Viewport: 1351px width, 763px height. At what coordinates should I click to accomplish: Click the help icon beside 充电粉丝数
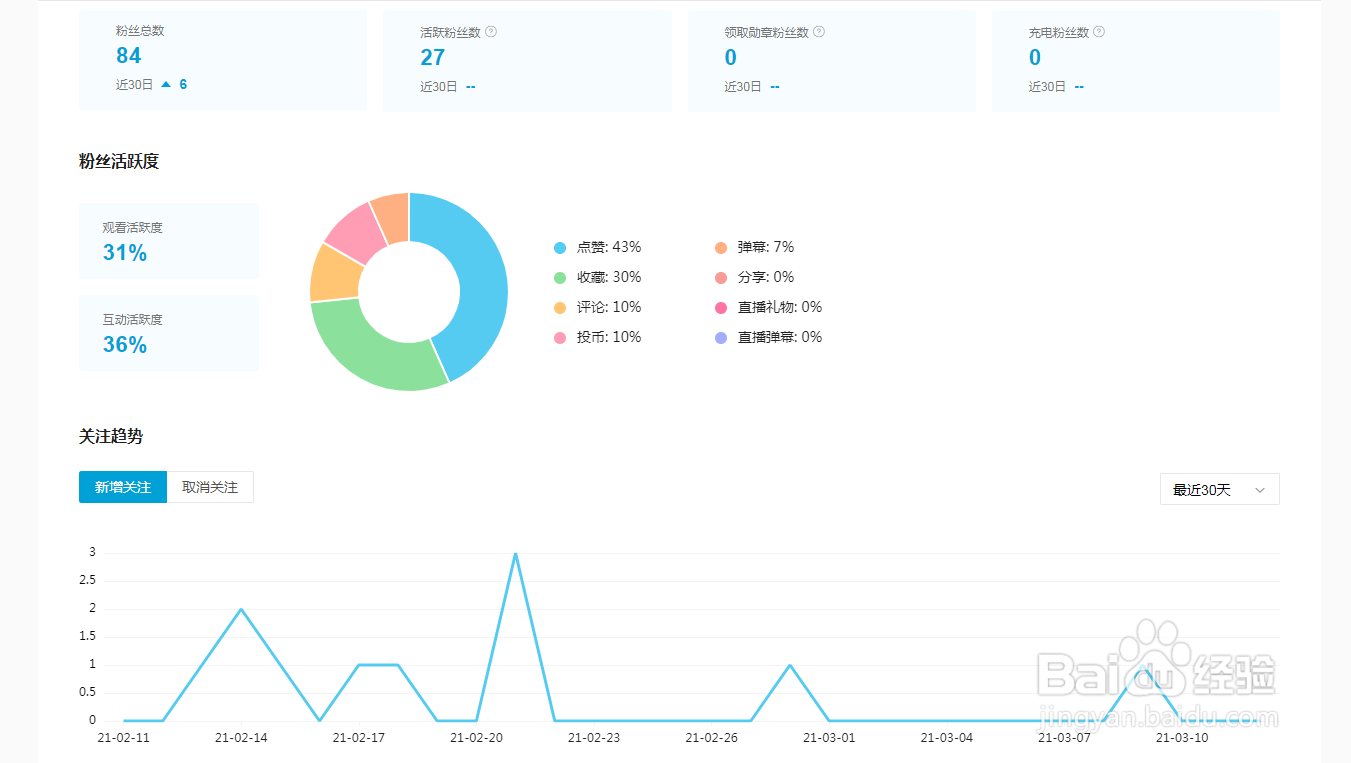click(1099, 31)
